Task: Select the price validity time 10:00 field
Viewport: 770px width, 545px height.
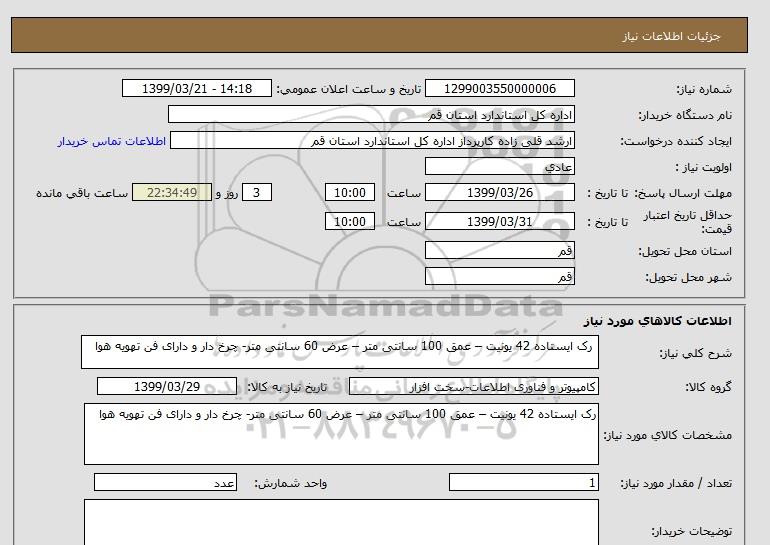Action: [x=350, y=221]
